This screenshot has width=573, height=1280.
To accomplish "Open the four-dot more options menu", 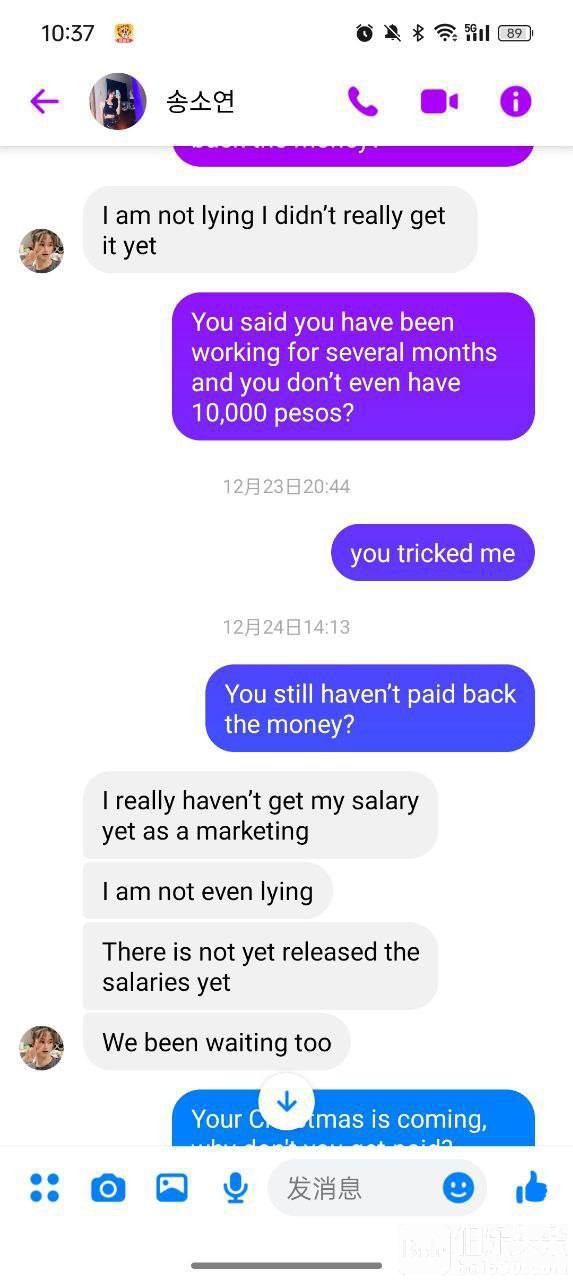I will point(45,1187).
